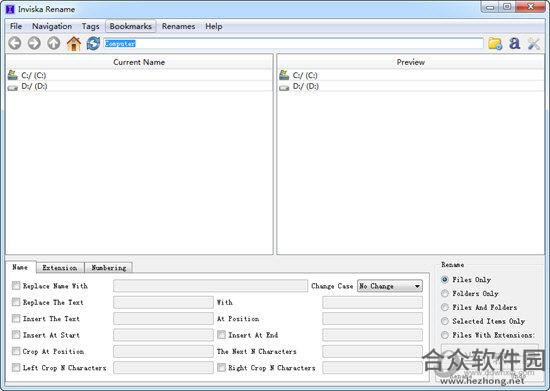Image resolution: width=550 pixels, height=391 pixels.
Task: Open the File menu
Action: 16,26
